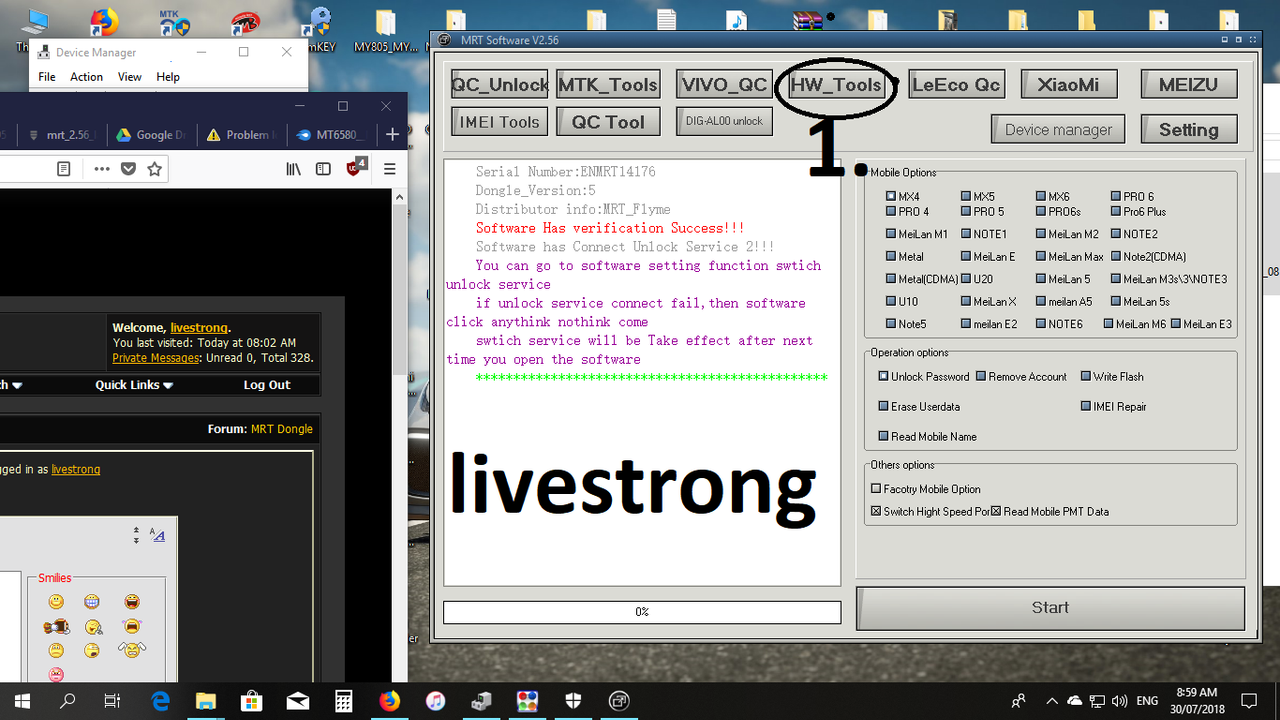1280x720 pixels.
Task: Bookmark this page star icon
Action: click(x=154, y=169)
